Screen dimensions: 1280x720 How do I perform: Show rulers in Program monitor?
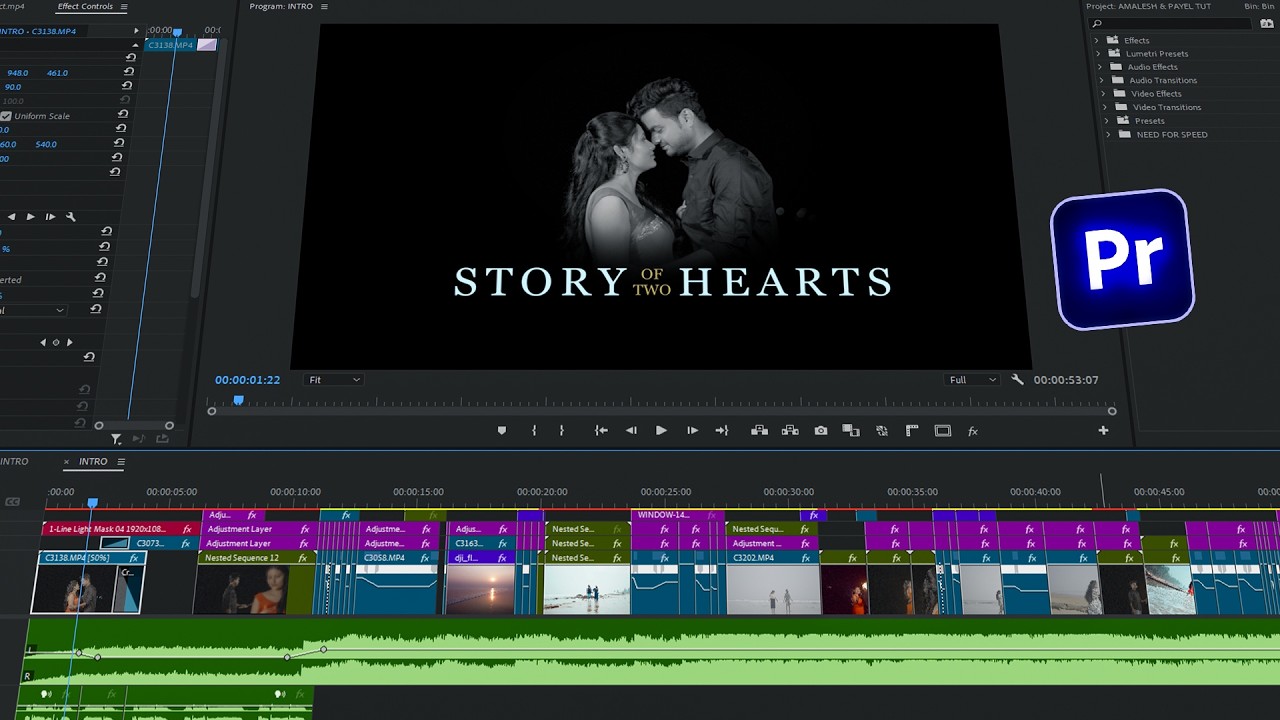pyautogui.click(x=912, y=430)
